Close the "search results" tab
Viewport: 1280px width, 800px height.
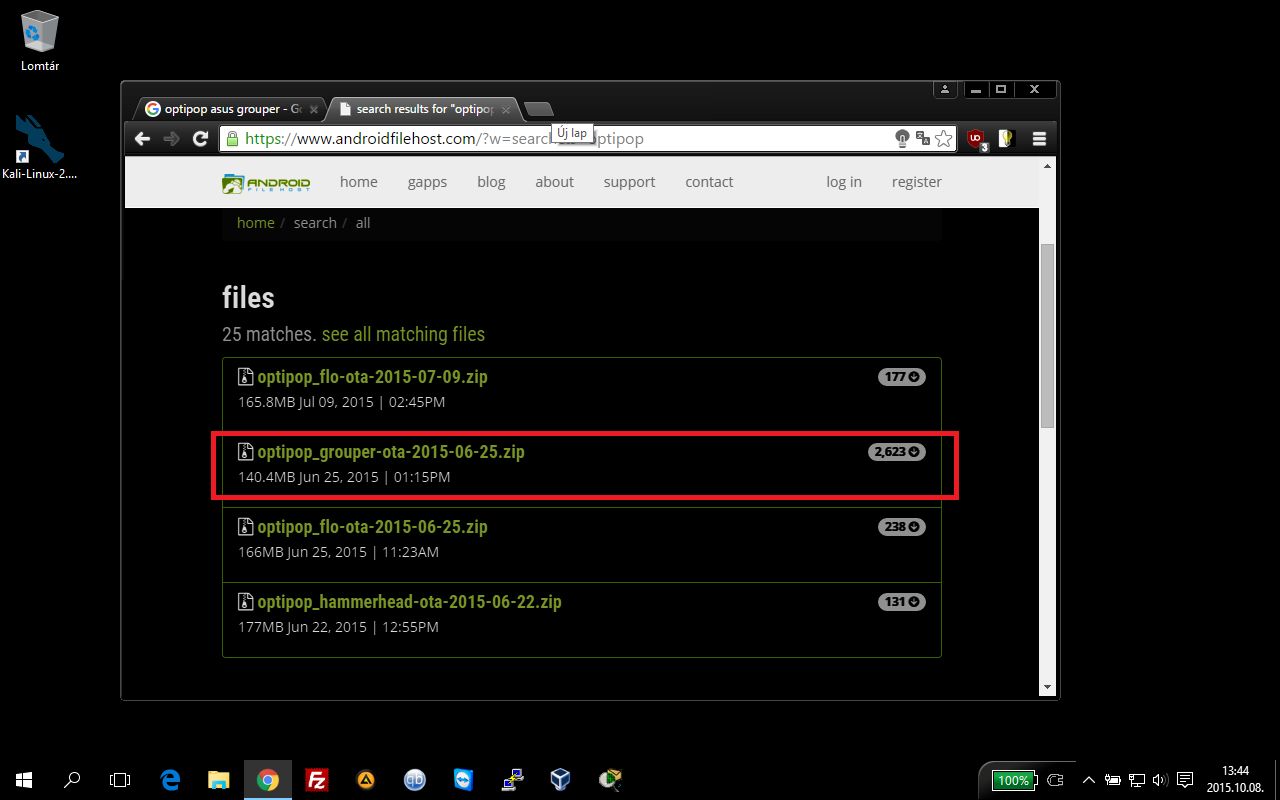tap(506, 109)
